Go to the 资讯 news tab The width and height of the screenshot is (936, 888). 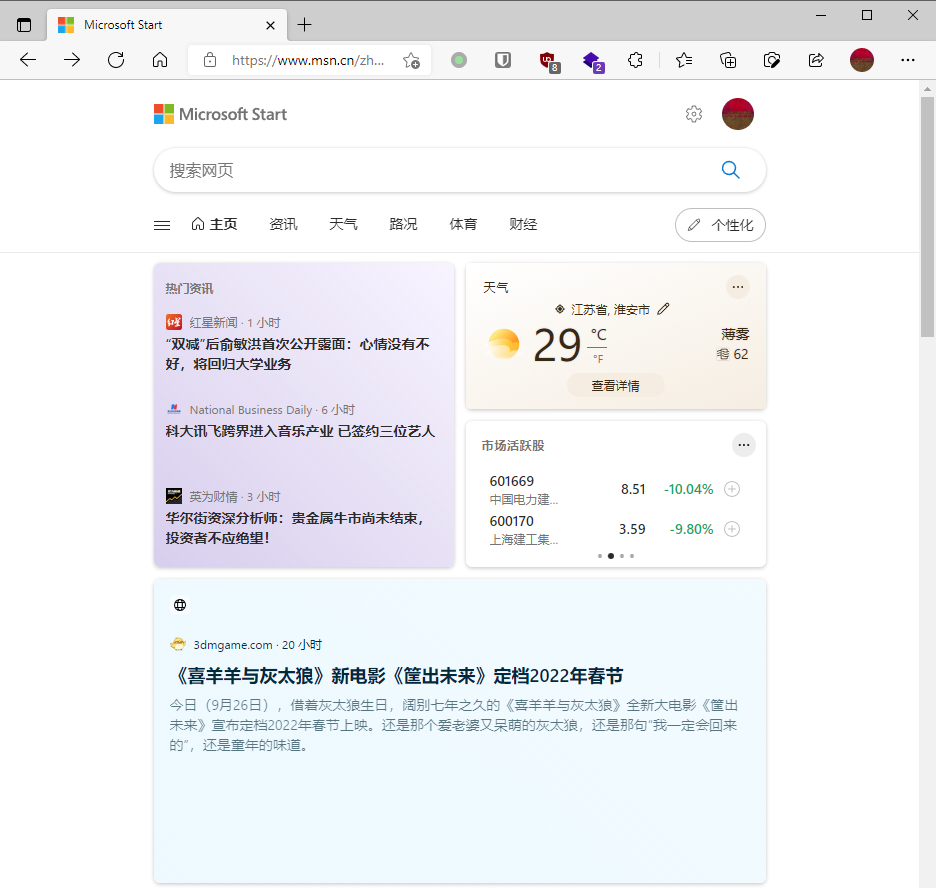[283, 224]
